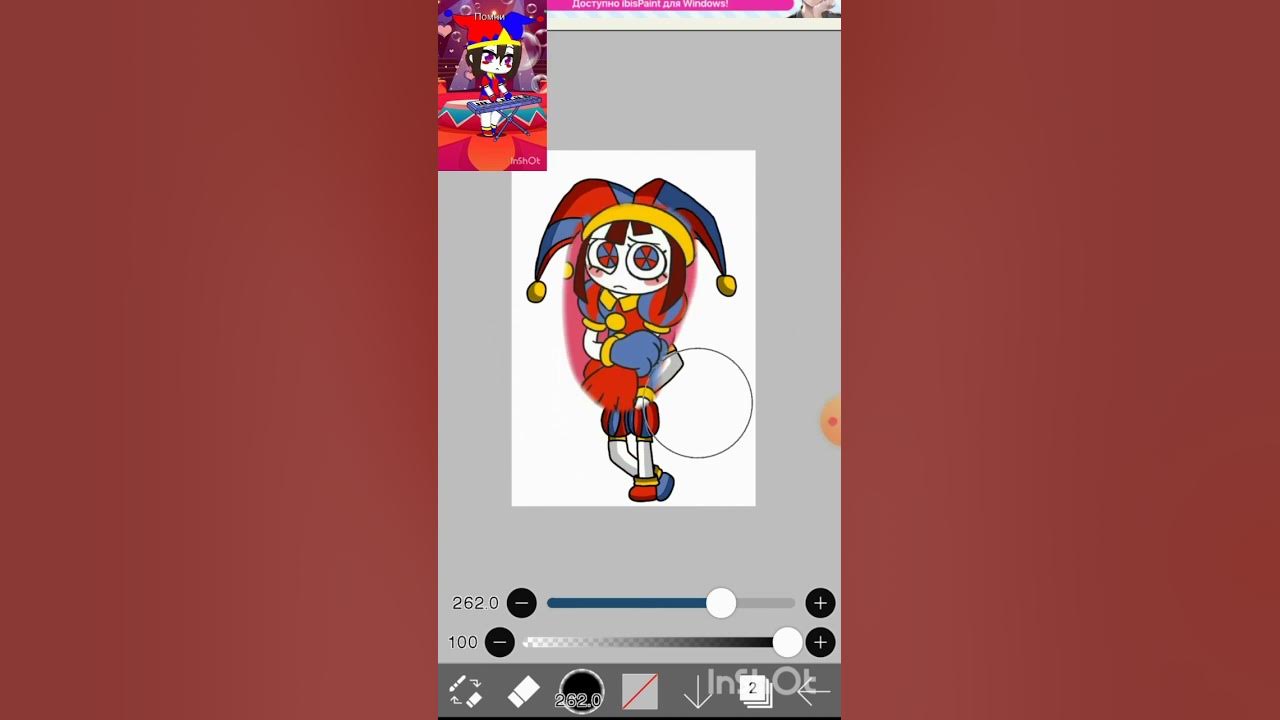Tap the orange floating button at right edge
This screenshot has width=1280, height=720.
tap(831, 421)
